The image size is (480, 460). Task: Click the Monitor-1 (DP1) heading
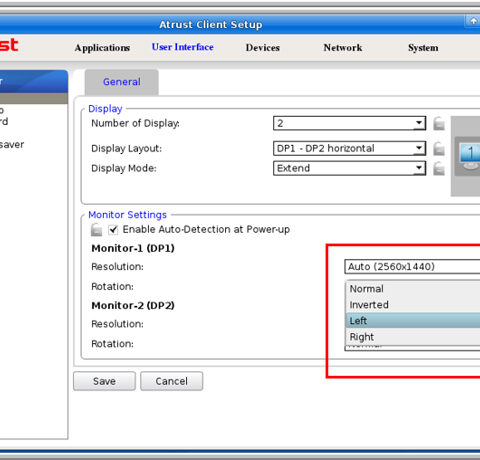(x=133, y=248)
